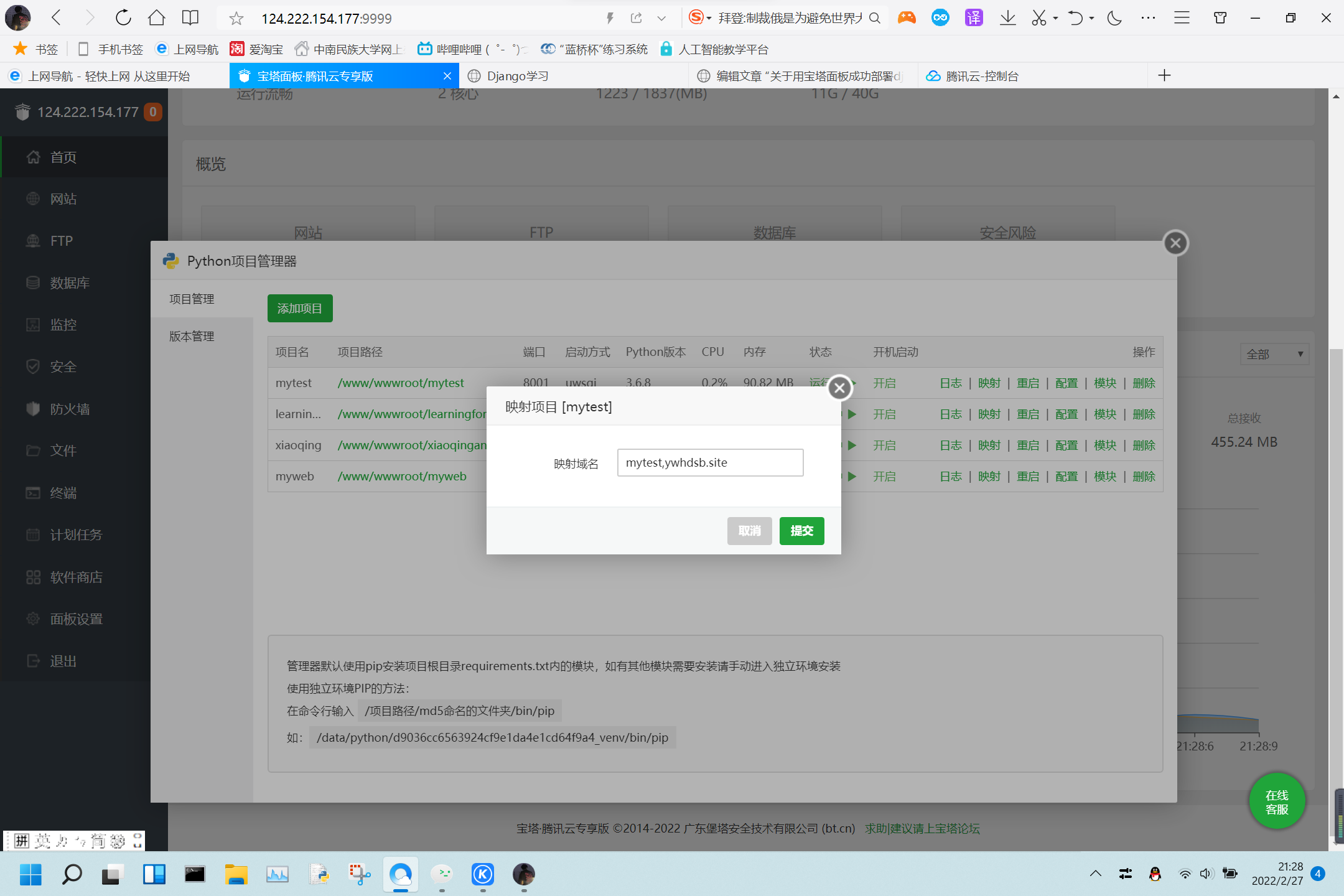Open Windows taskbar search
Screen dimensions: 1344x896
pos(72,874)
